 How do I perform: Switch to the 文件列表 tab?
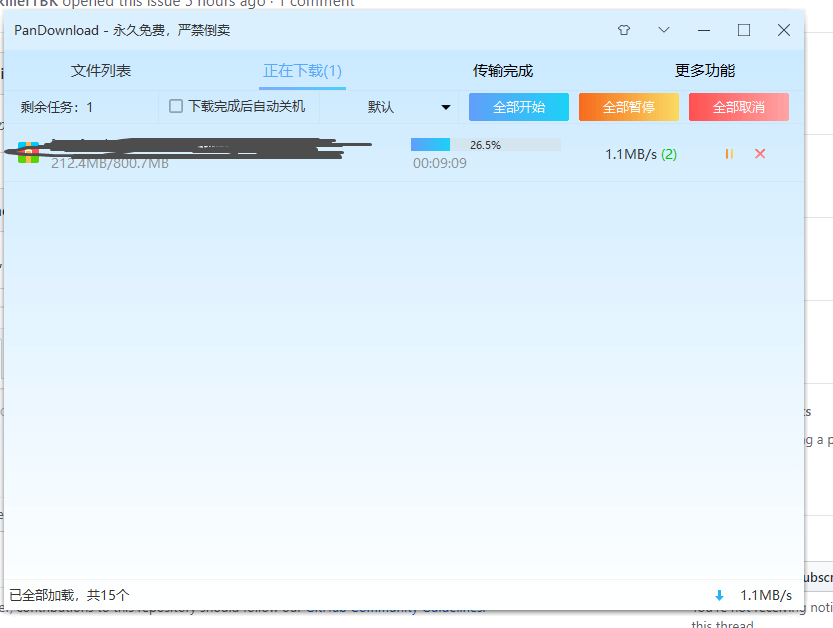click(100, 70)
